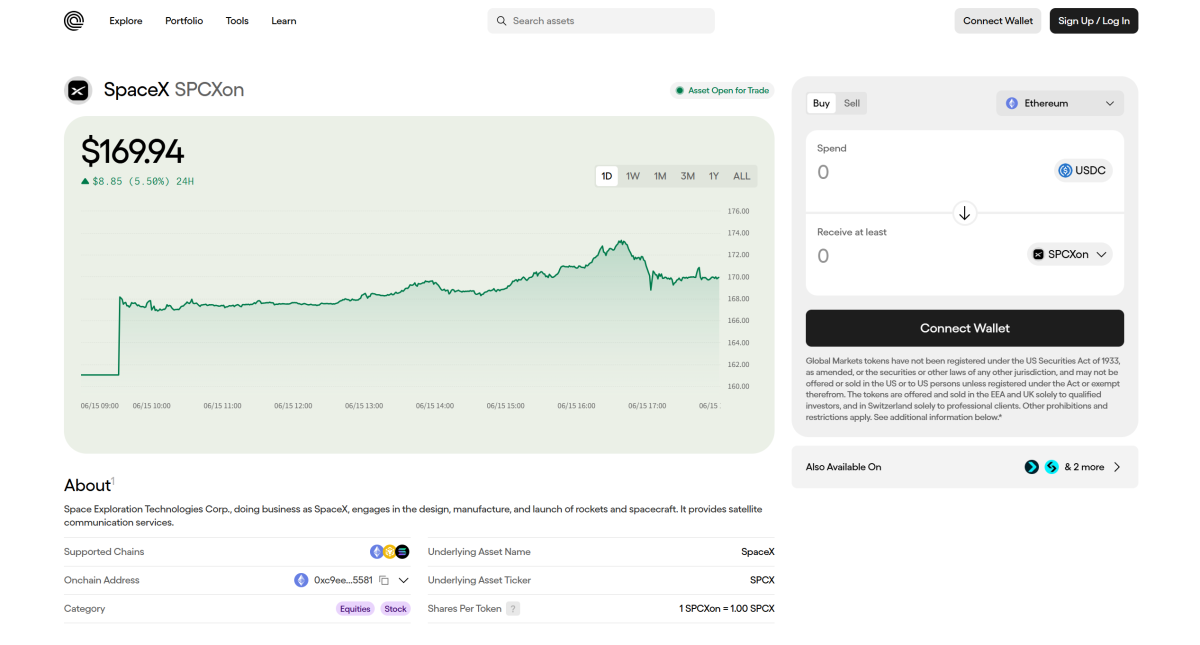This screenshot has width=1200, height=645.
Task: Click the Stock category tag
Action: [396, 608]
